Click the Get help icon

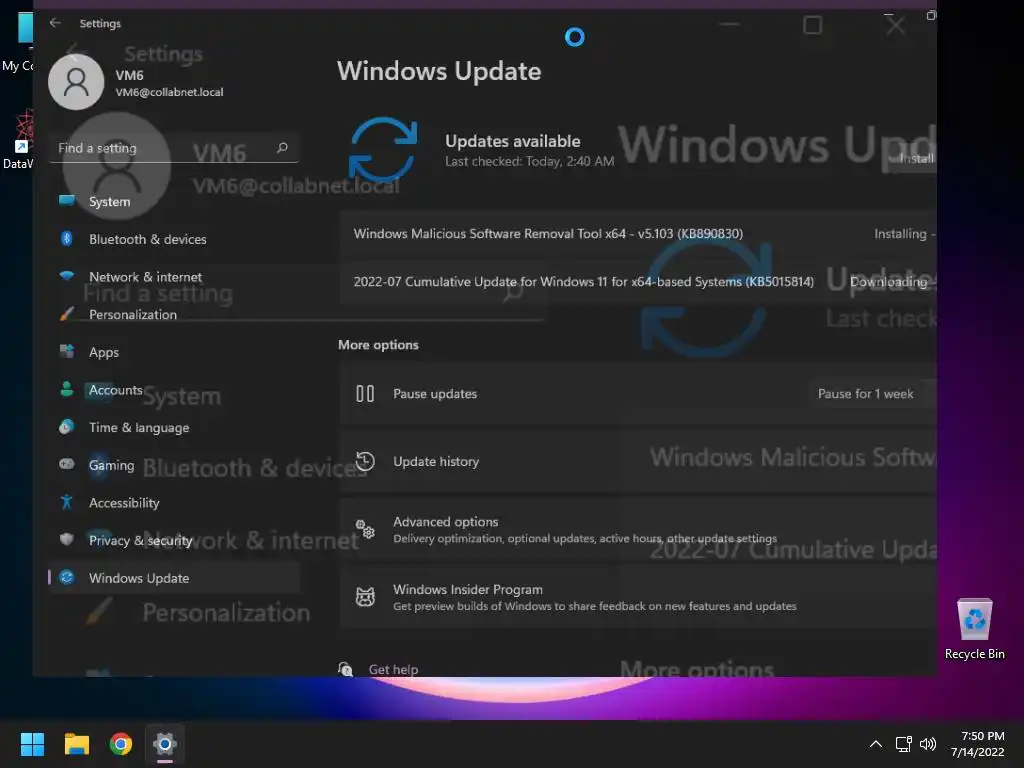click(x=345, y=669)
